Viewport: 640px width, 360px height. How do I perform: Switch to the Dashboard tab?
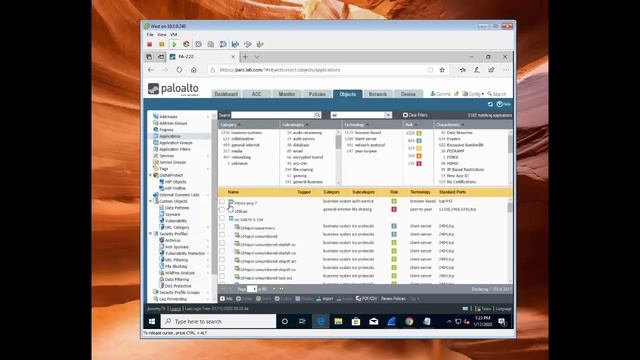click(x=226, y=94)
